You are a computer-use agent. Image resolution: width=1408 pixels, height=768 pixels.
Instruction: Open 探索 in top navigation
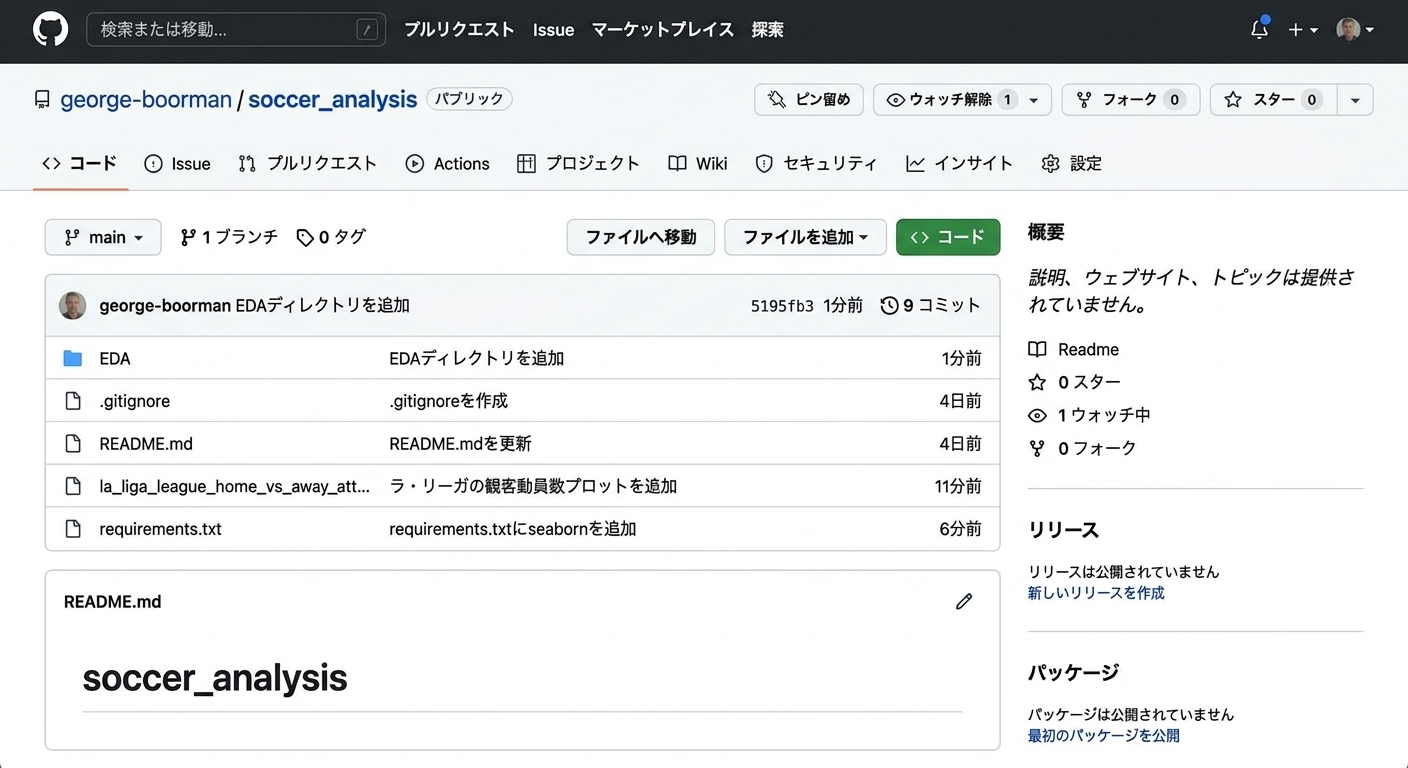point(768,30)
